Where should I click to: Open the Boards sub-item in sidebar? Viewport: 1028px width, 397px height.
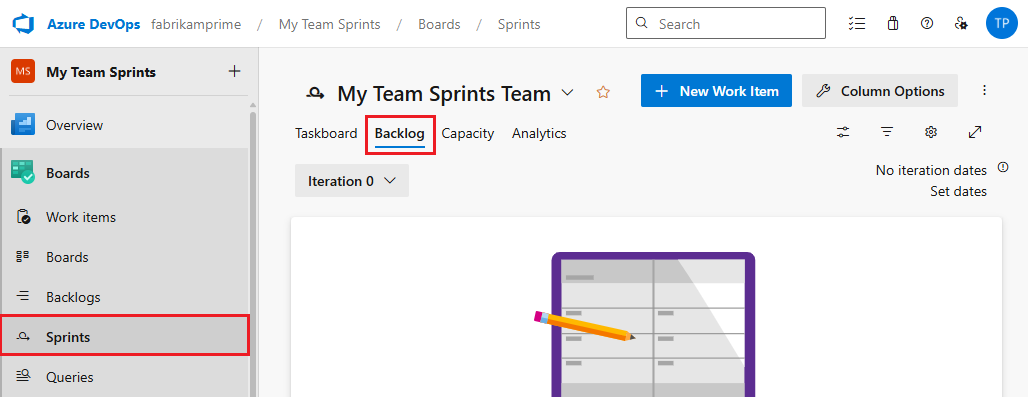pyautogui.click(x=125, y=257)
